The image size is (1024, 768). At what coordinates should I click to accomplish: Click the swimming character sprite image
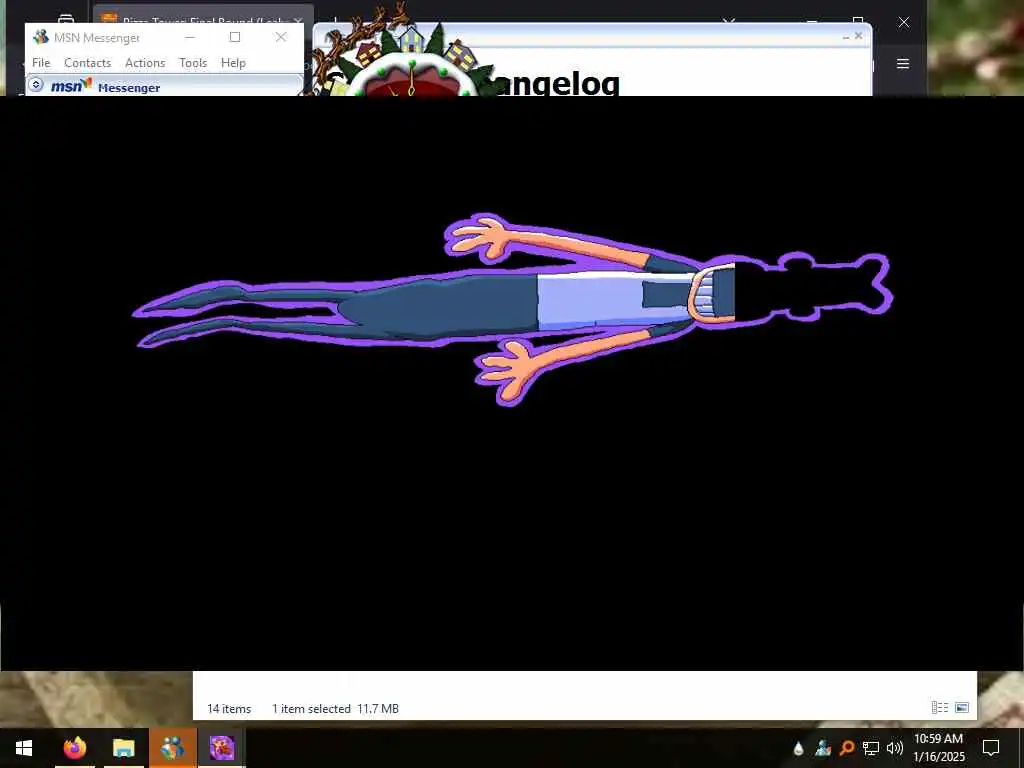(513, 308)
